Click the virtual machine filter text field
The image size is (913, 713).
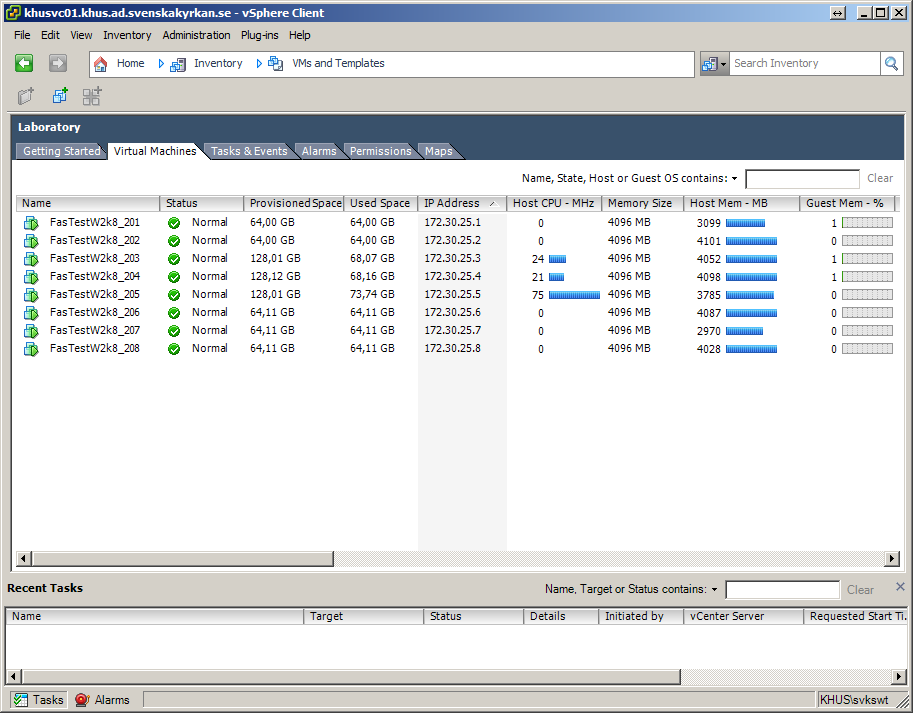(802, 179)
